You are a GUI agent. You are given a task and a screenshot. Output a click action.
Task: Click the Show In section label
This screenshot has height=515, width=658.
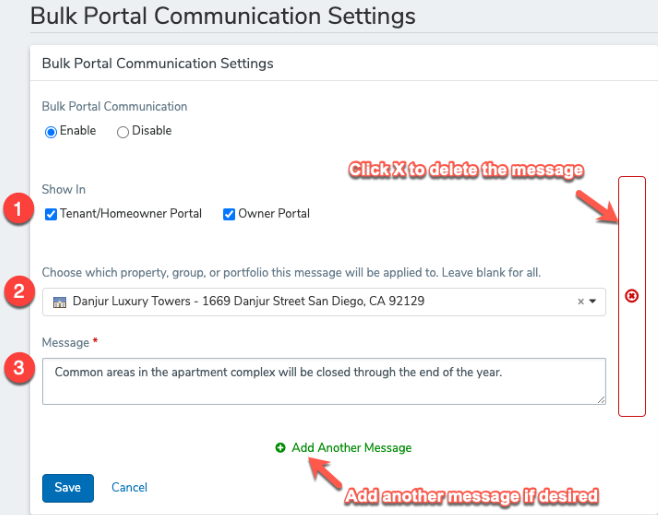click(x=63, y=189)
